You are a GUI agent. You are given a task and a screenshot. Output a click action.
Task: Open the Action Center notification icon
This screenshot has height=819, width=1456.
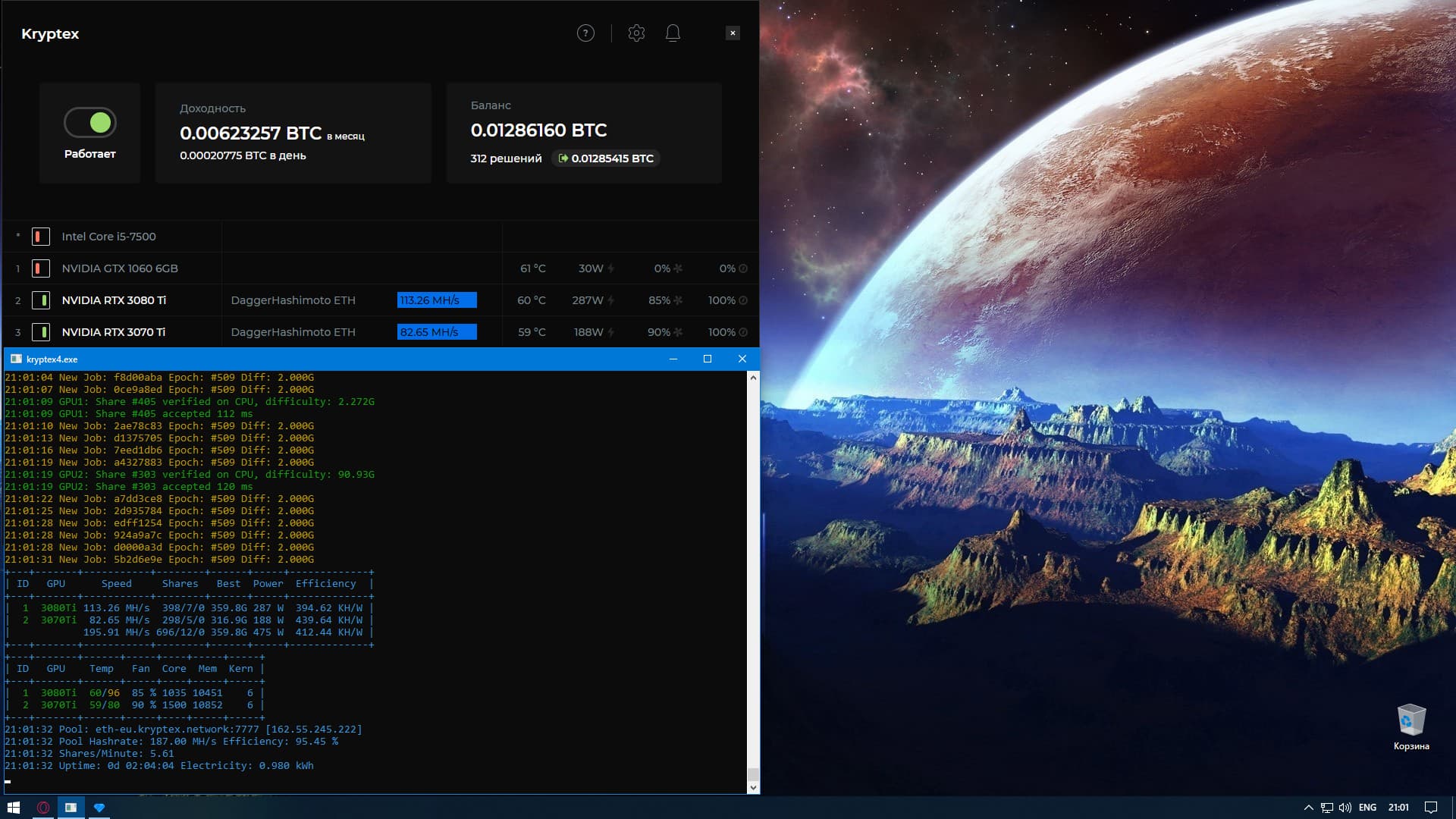[x=1431, y=808]
